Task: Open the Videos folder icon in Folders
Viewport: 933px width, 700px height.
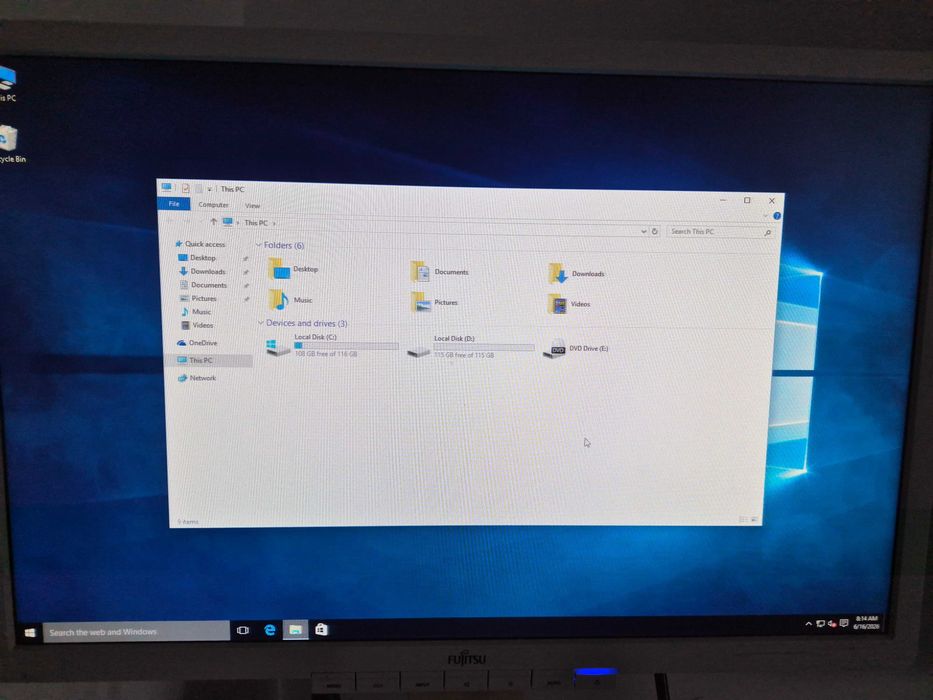Action: tap(558, 304)
